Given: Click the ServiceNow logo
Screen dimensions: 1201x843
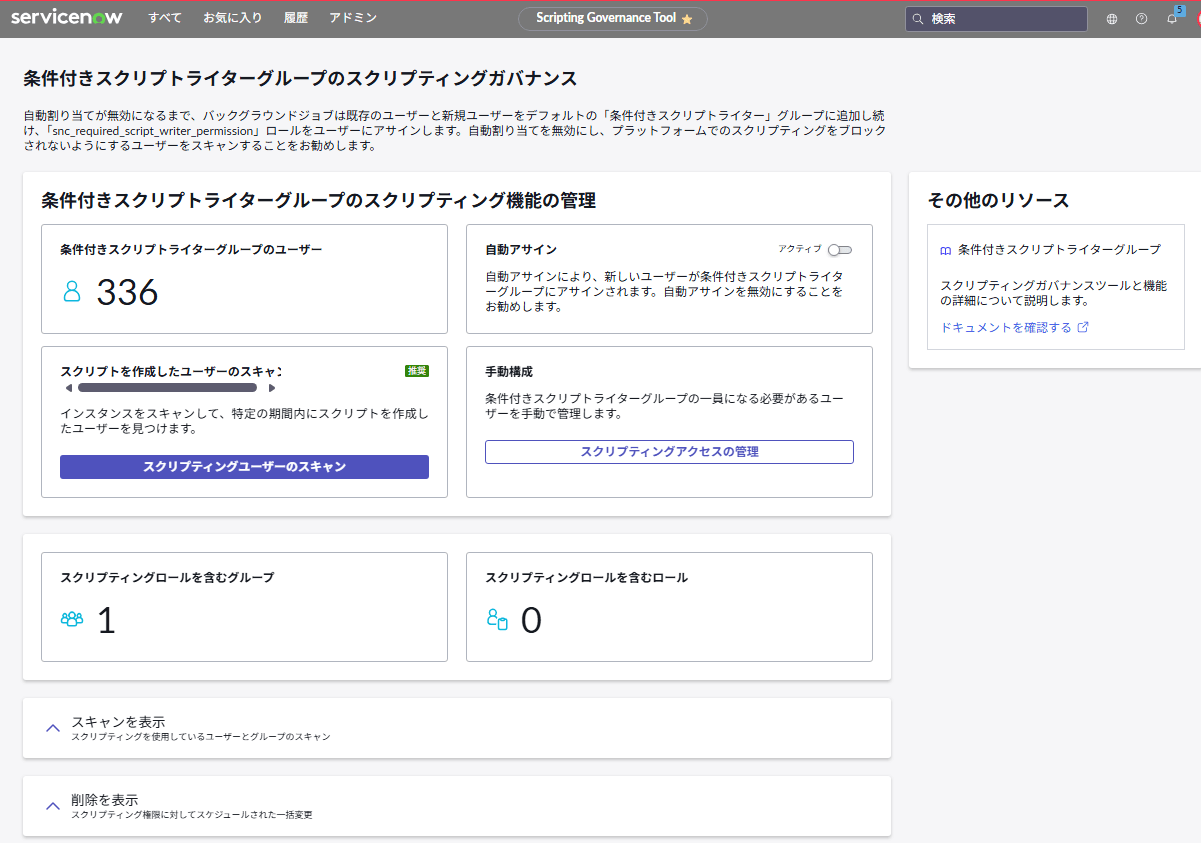Looking at the screenshot, I should (x=66, y=18).
